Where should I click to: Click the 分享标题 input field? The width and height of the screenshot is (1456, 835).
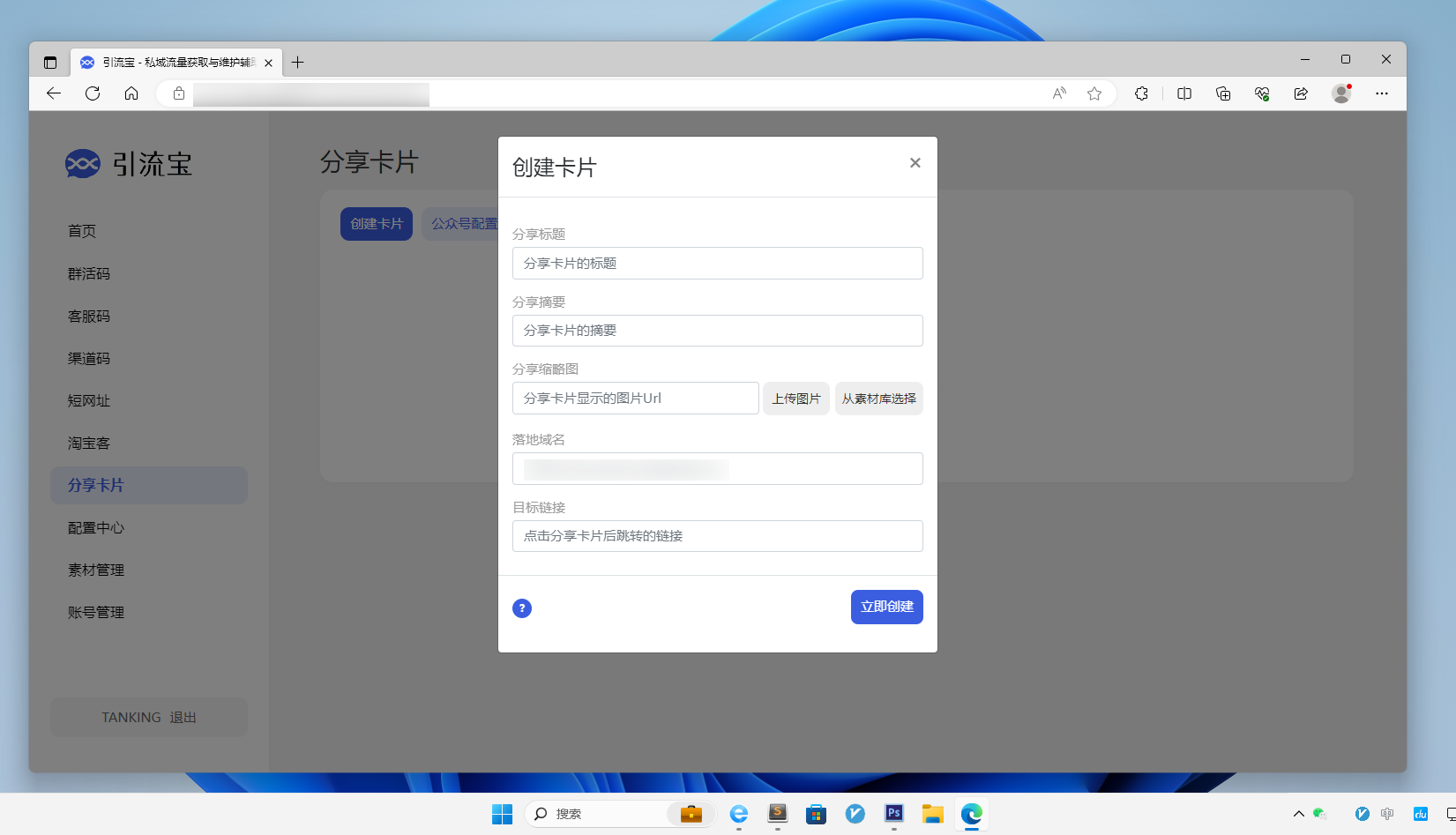point(717,263)
